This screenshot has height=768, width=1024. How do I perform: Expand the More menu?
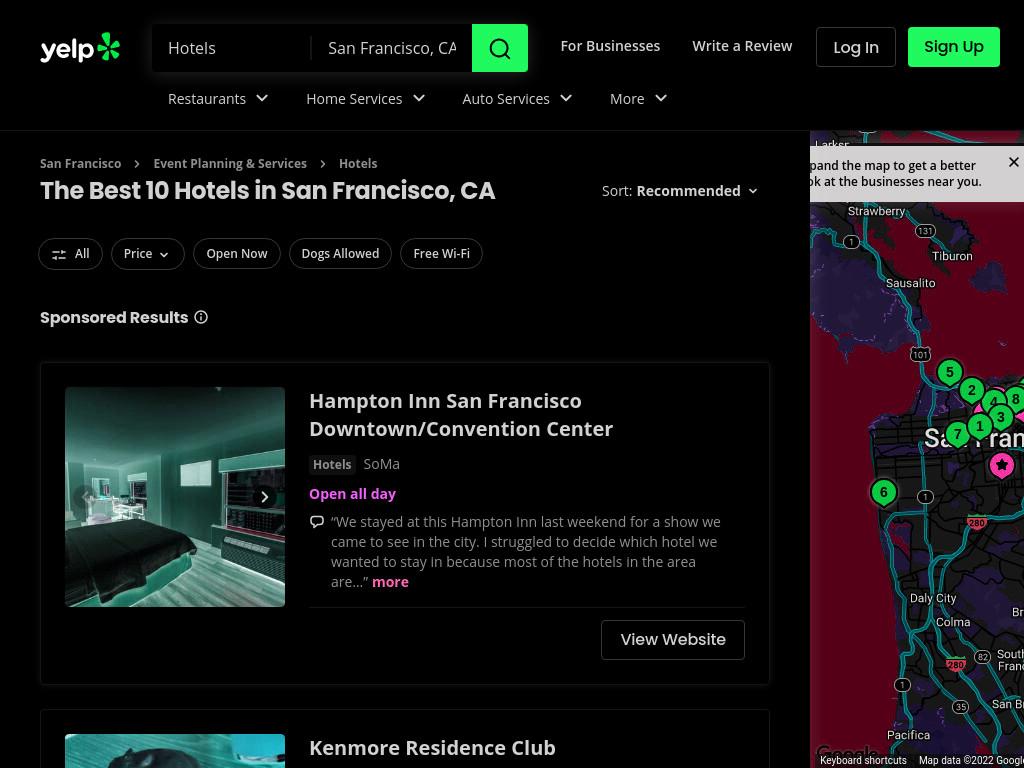coord(638,99)
